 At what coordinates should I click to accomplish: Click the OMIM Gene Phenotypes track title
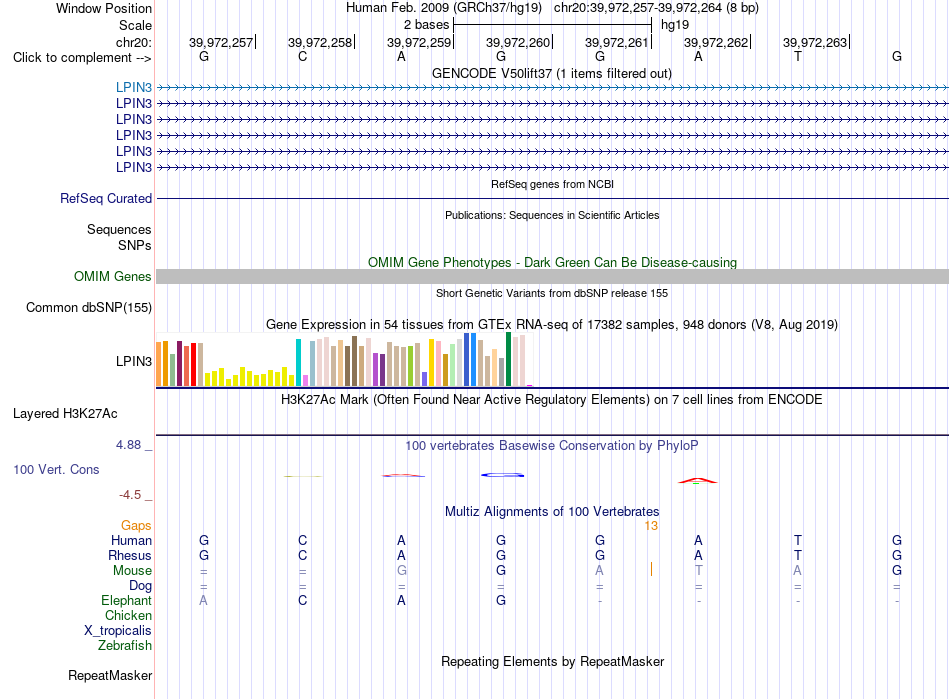pos(552,262)
